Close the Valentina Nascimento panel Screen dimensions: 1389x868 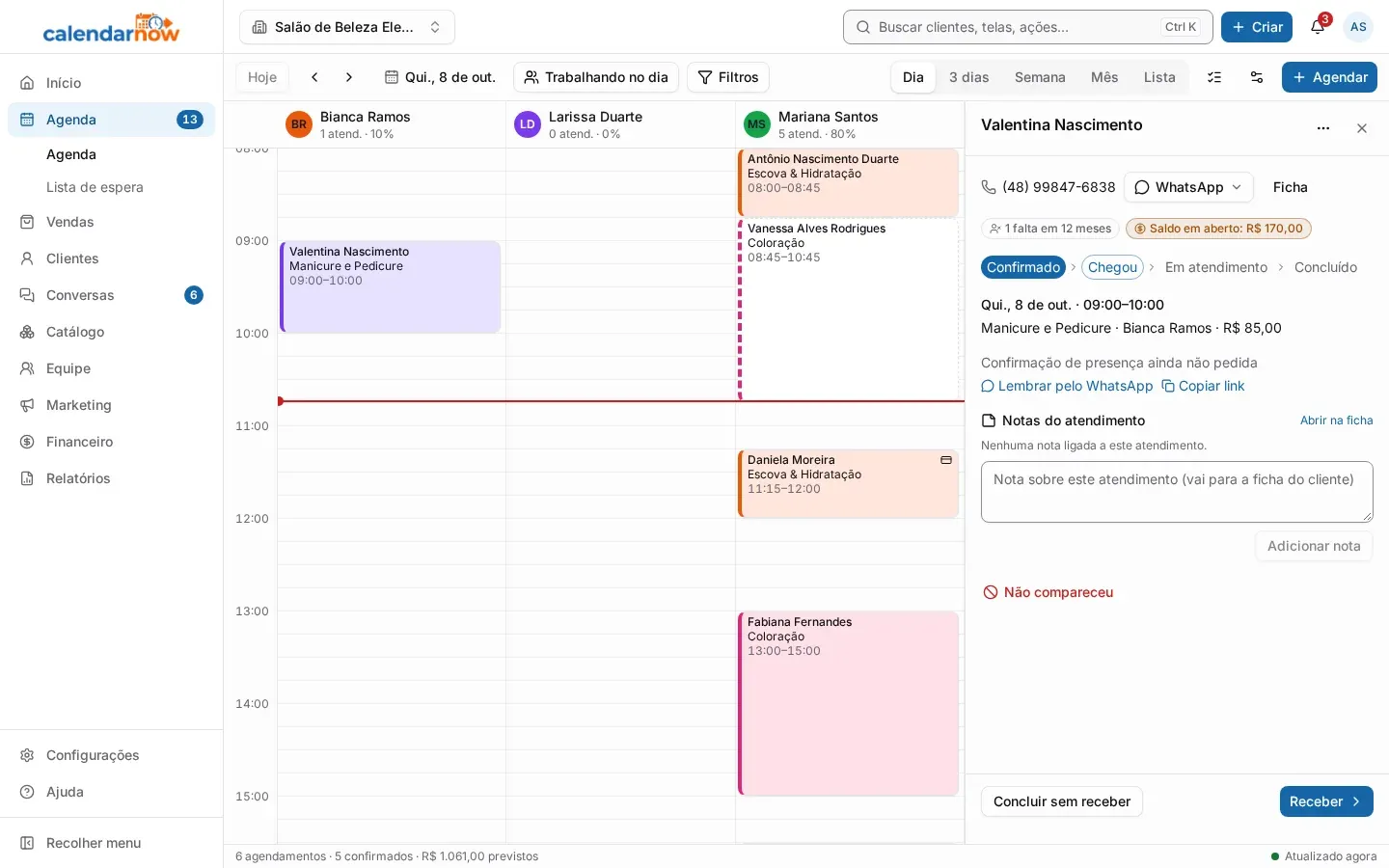pos(1362,128)
